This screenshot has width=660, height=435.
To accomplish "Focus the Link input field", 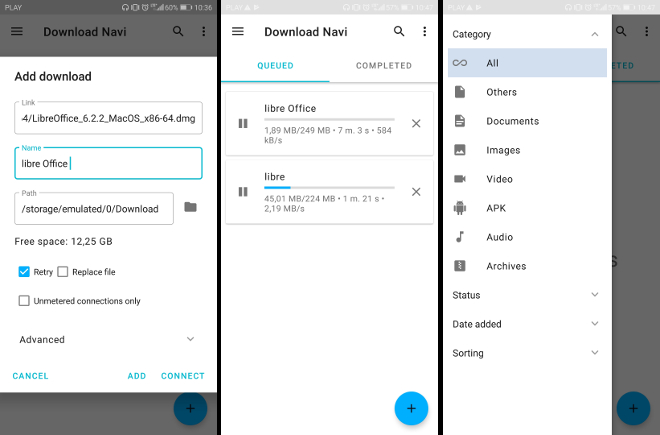I will point(108,118).
